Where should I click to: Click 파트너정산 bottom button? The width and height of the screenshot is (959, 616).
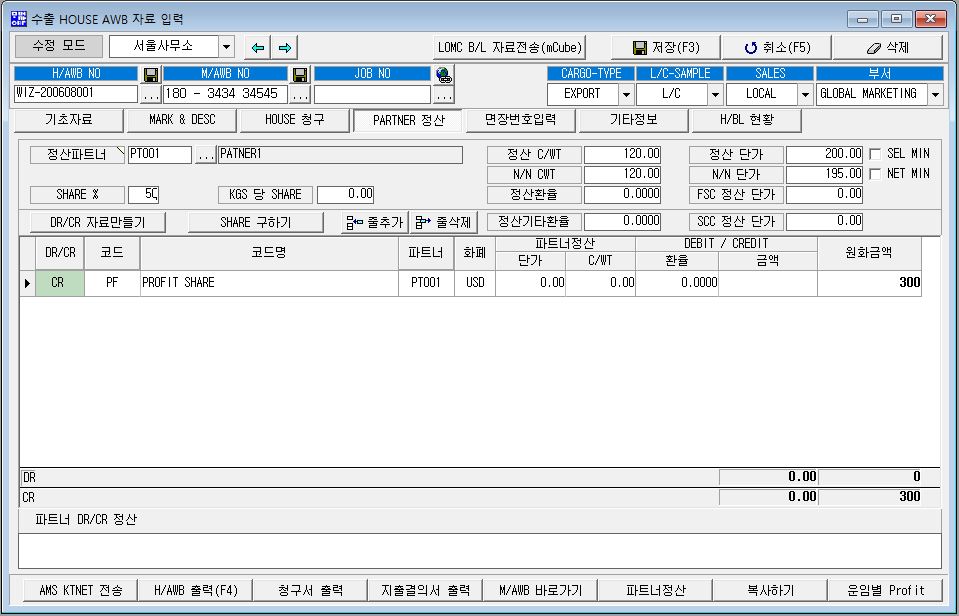656,590
